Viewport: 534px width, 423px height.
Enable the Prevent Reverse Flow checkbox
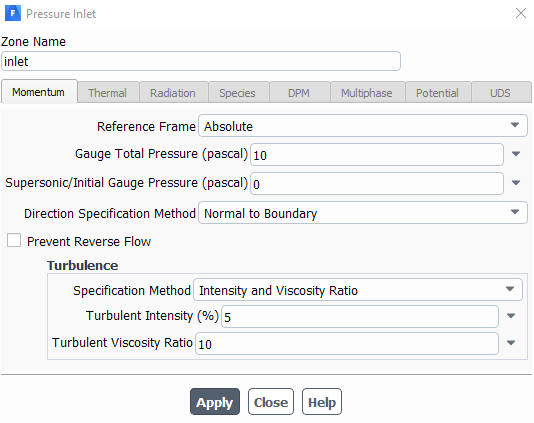click(x=14, y=240)
